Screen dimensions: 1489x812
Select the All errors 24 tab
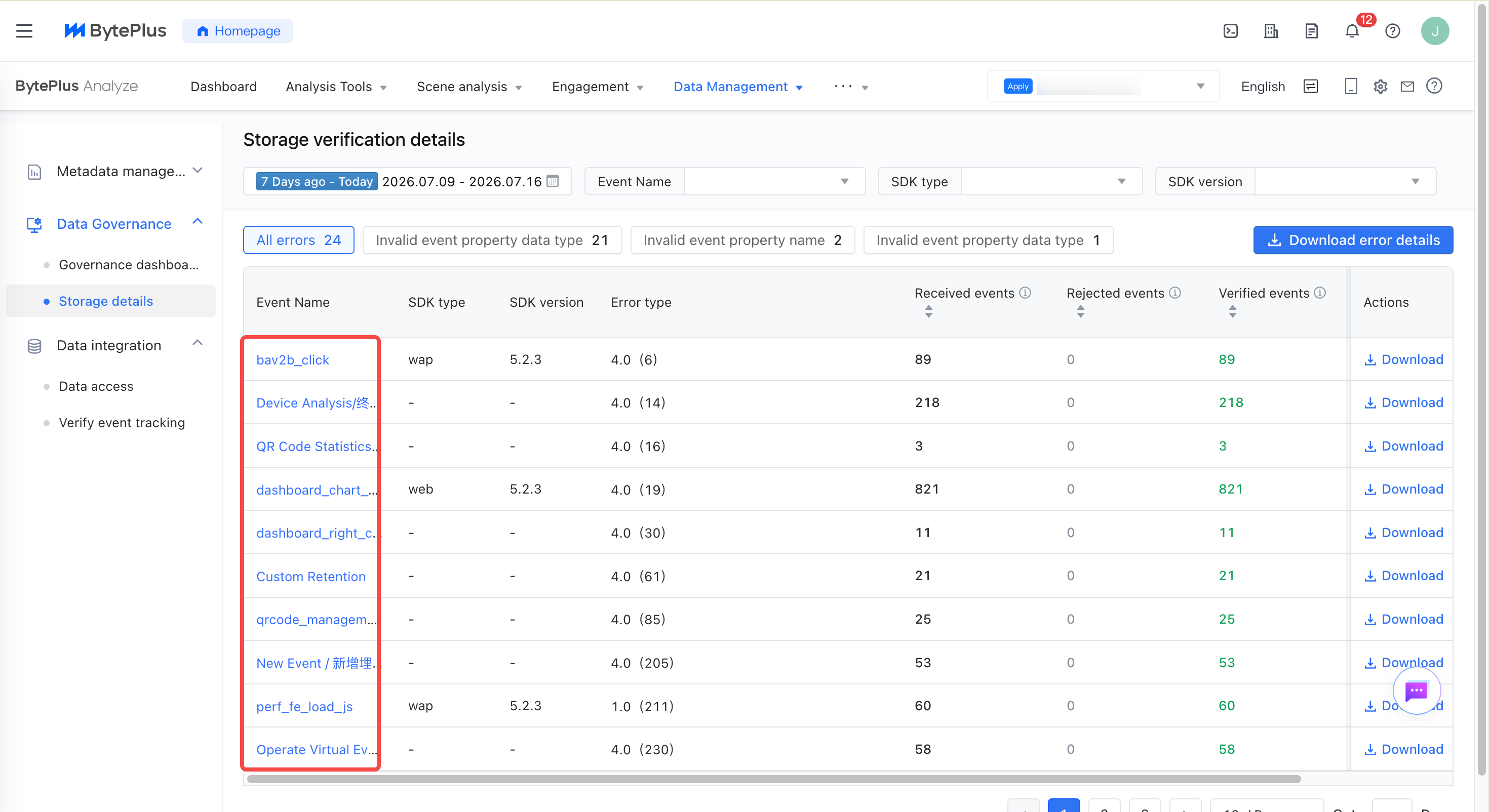tap(298, 240)
